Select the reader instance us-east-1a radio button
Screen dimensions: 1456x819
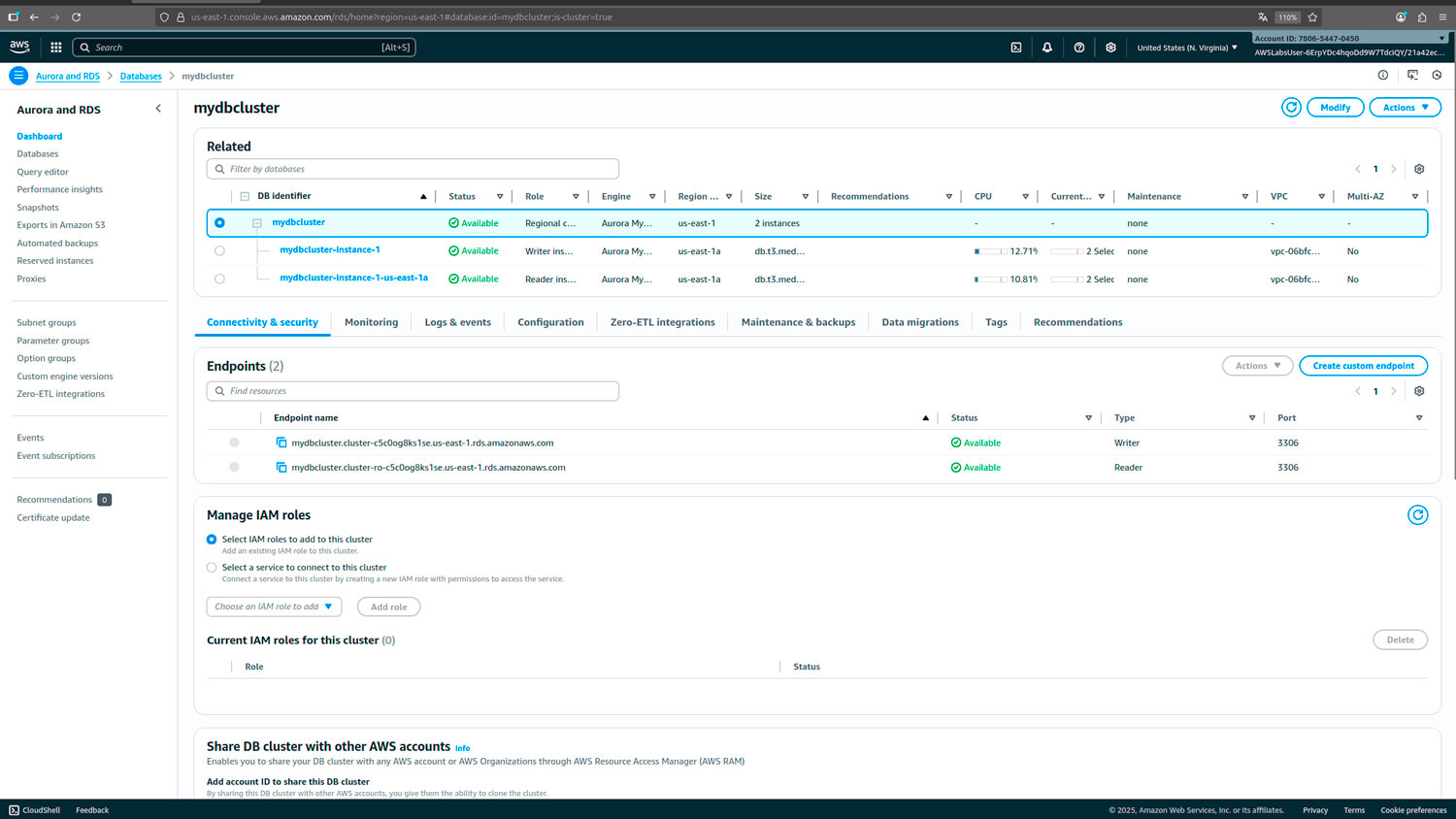(219, 279)
